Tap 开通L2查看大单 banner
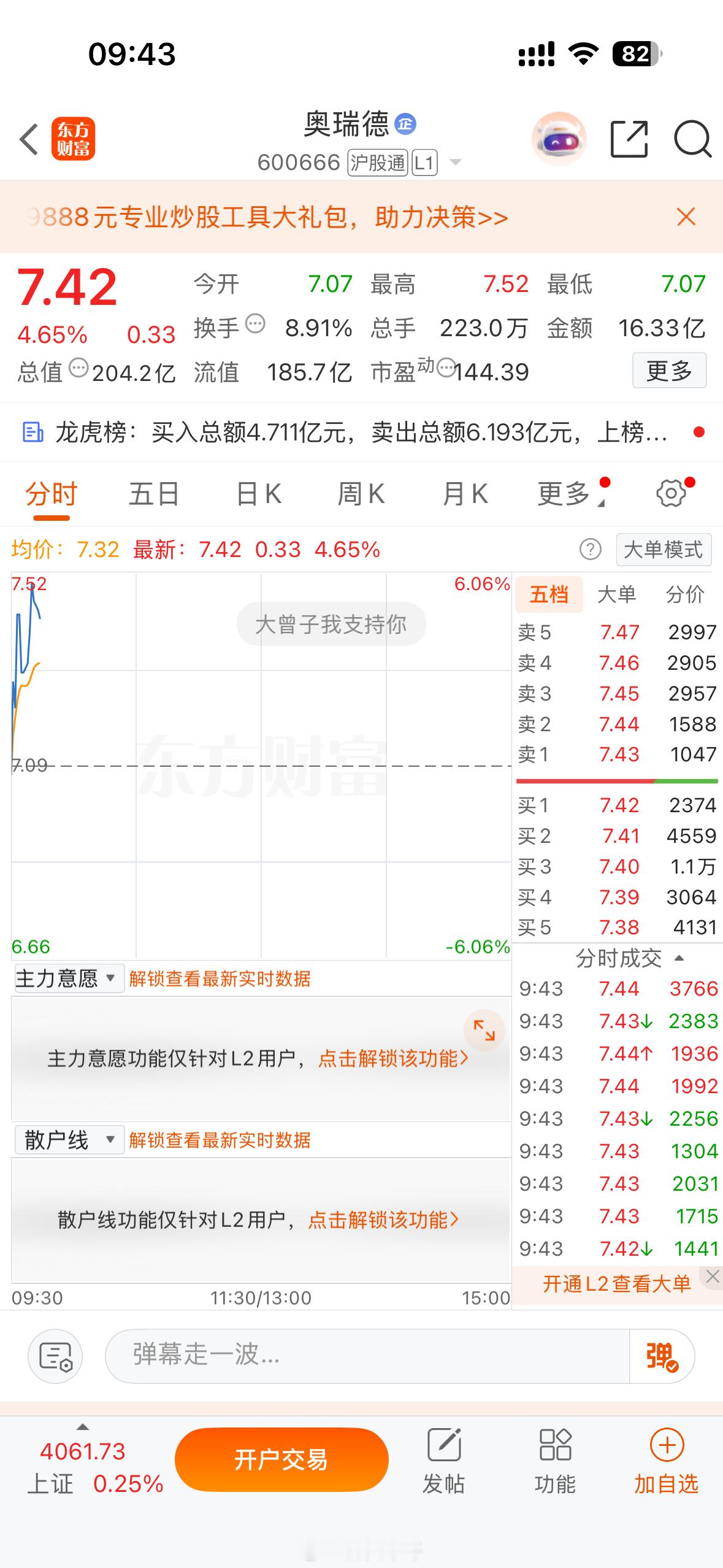This screenshot has height=1568, width=723. coord(616,1283)
